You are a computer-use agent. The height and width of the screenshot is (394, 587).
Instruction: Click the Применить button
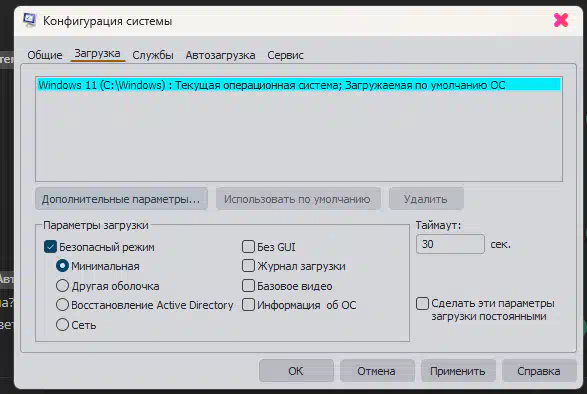[x=458, y=371]
